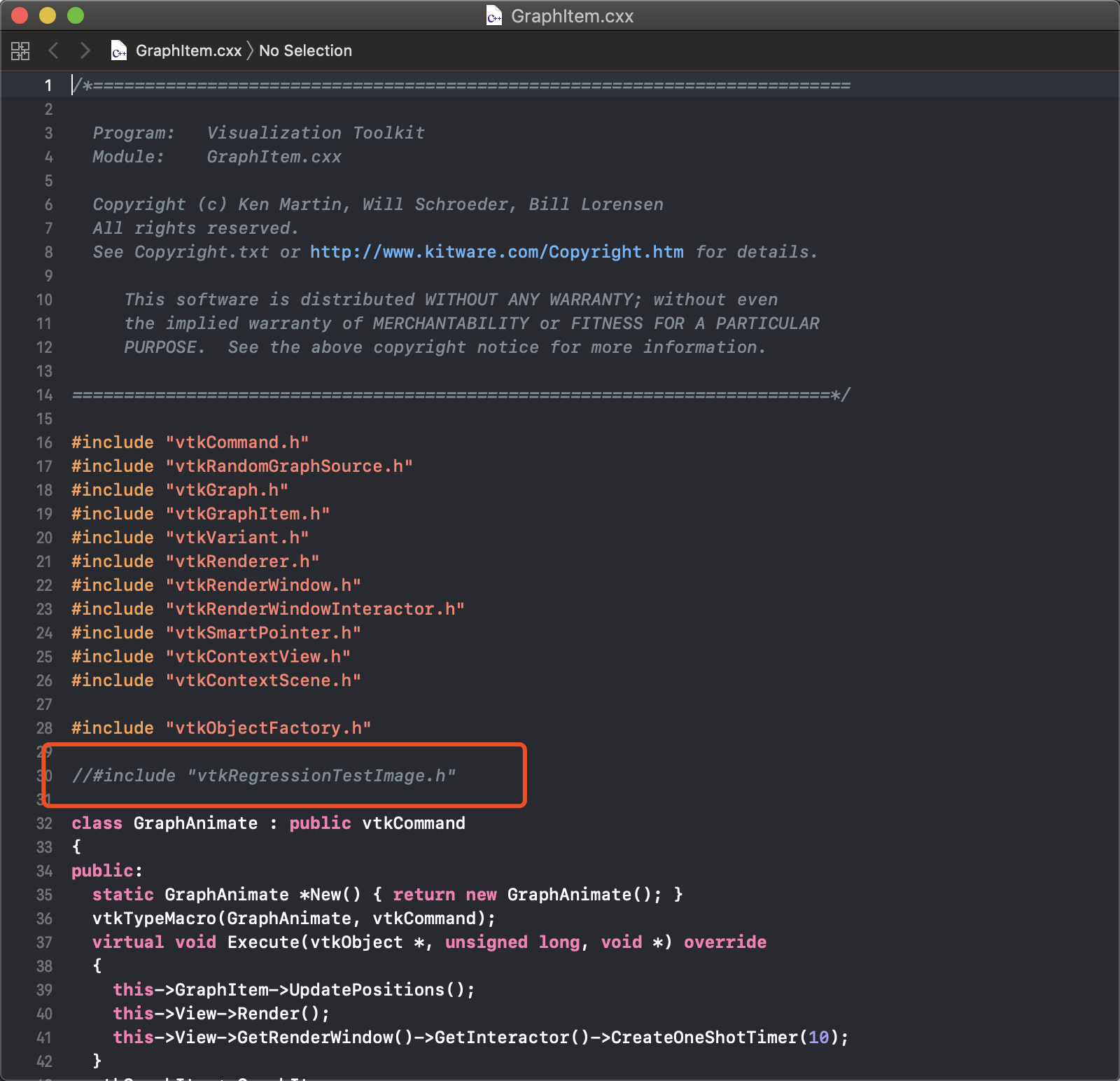The height and width of the screenshot is (1081, 1120).
Task: Click the "vtkGraphItem.h" include string
Action: click(248, 514)
